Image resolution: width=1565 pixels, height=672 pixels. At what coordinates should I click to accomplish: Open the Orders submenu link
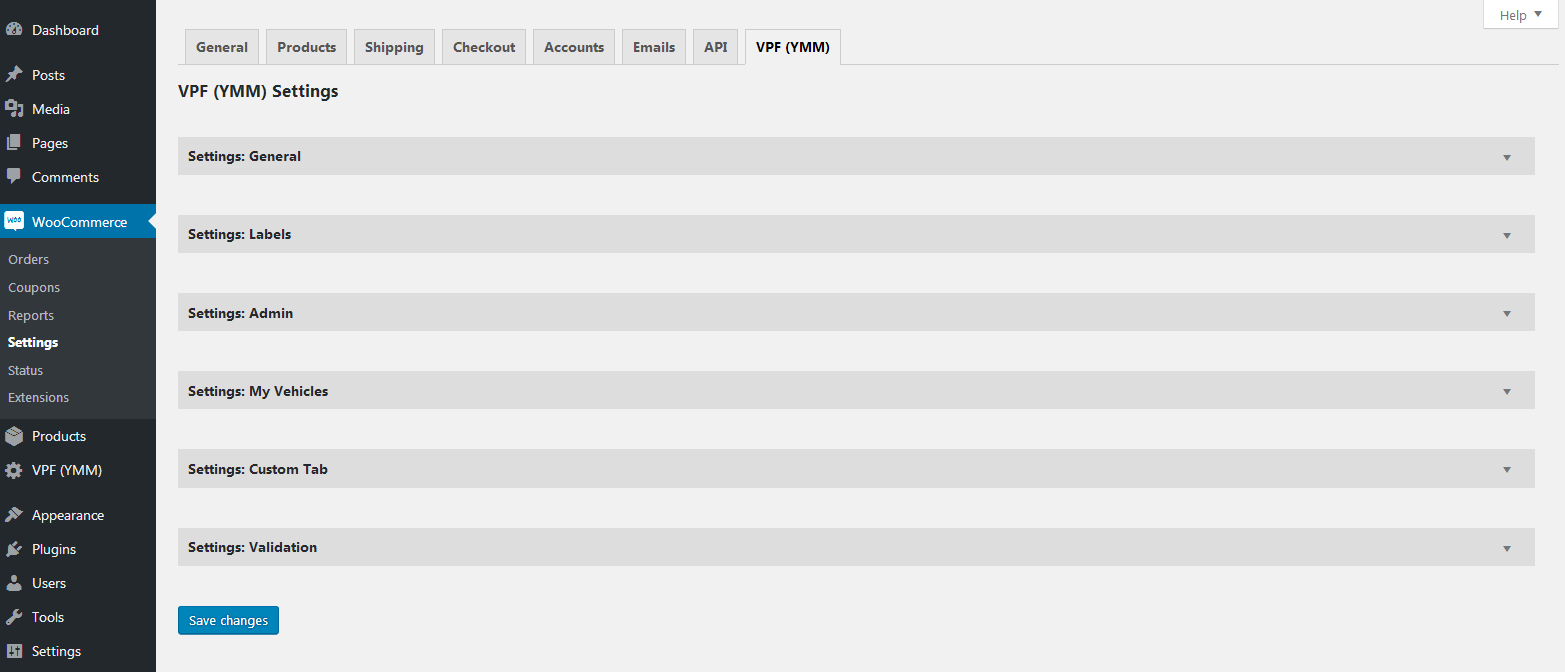coord(28,259)
